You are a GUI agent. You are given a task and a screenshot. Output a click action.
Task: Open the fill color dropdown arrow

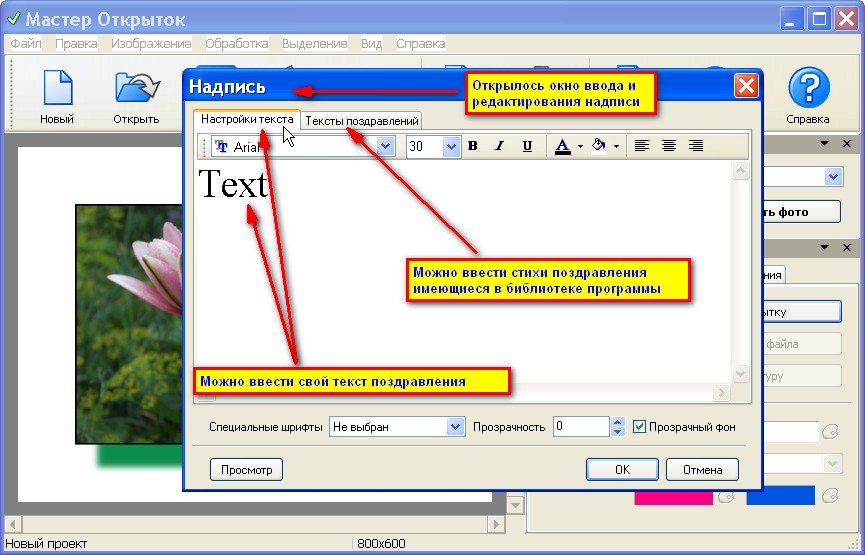click(x=616, y=146)
